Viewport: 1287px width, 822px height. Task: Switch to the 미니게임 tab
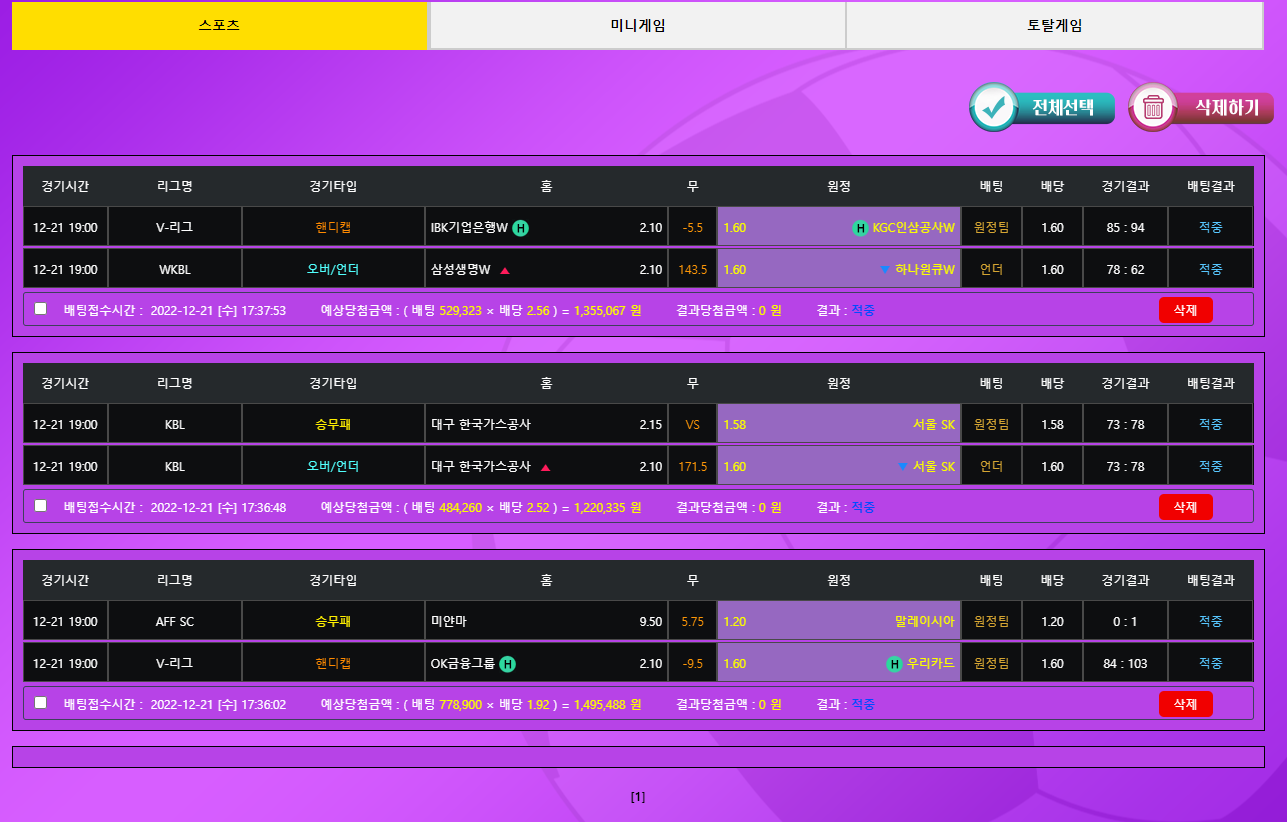coord(637,26)
